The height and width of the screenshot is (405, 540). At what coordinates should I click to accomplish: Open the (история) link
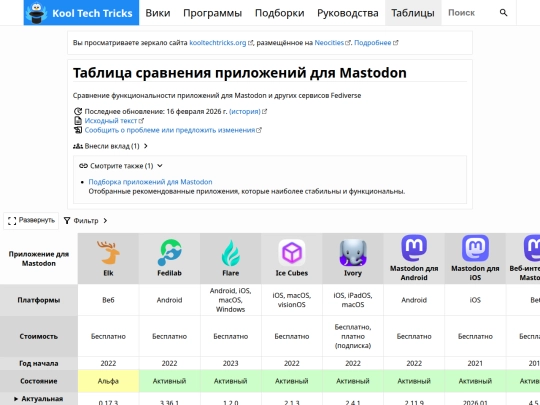(x=245, y=111)
